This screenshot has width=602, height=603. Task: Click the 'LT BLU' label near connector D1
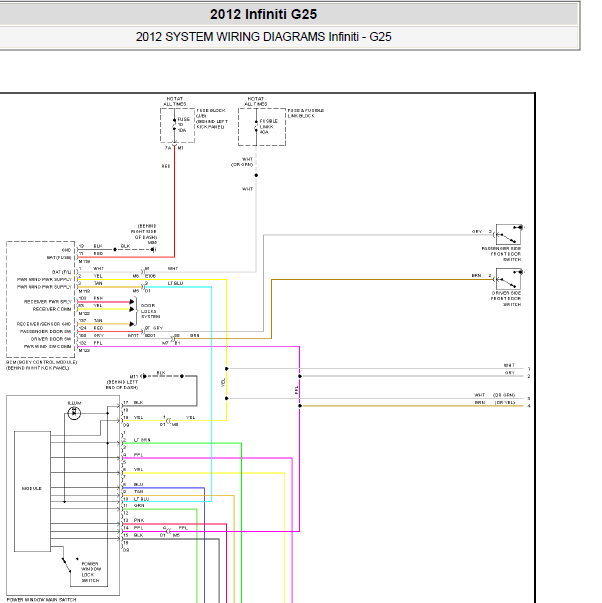click(175, 283)
